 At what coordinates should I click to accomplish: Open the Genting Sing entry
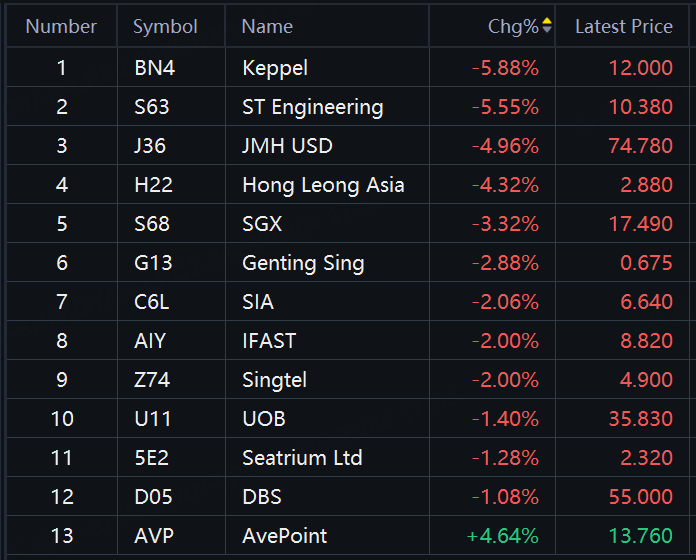point(303,263)
